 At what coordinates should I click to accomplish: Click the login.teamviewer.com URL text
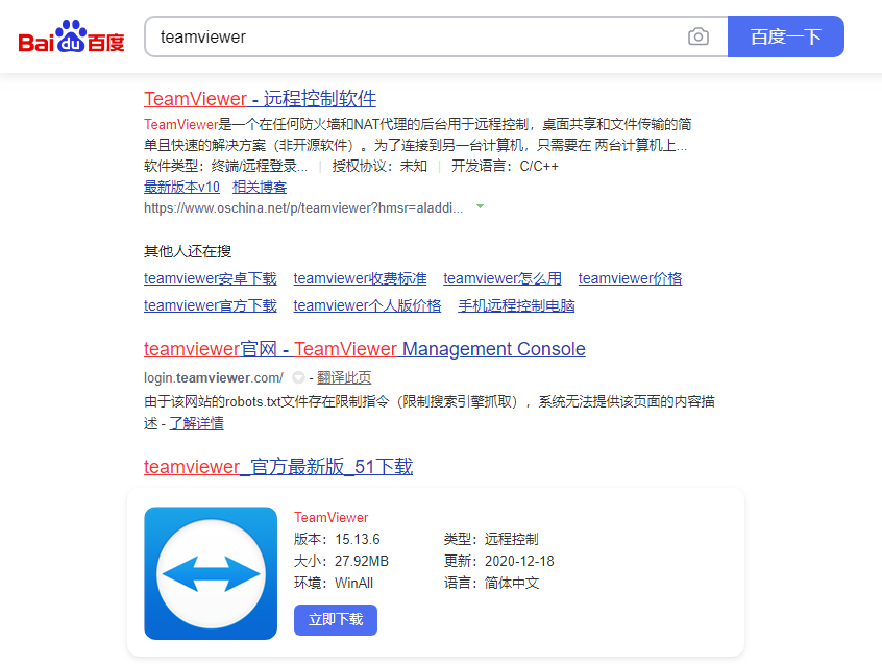tap(214, 378)
